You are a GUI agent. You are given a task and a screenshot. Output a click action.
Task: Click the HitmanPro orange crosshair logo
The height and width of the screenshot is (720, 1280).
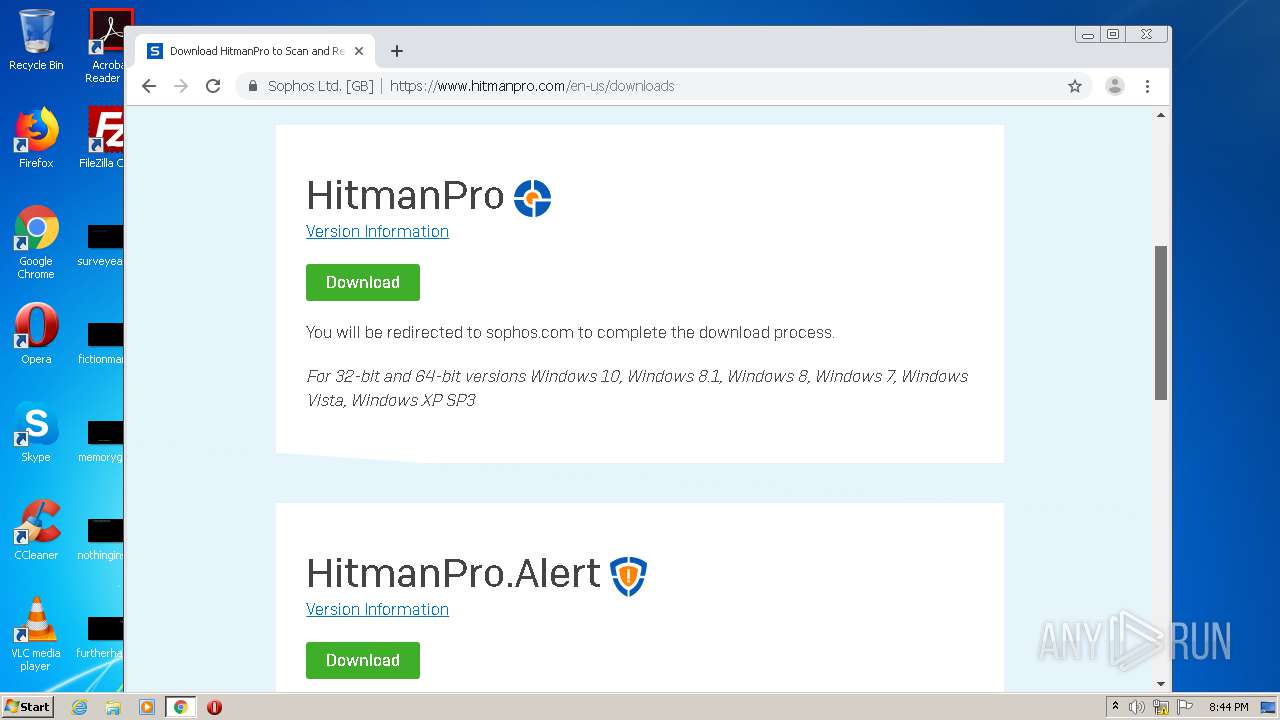[532, 198]
